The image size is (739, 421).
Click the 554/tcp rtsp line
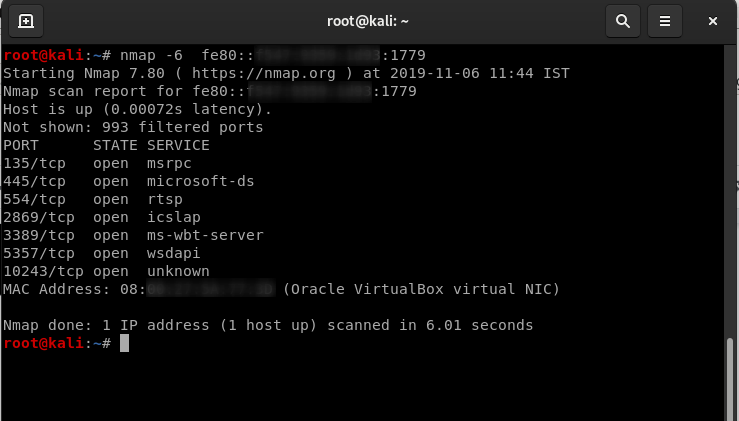(x=93, y=199)
